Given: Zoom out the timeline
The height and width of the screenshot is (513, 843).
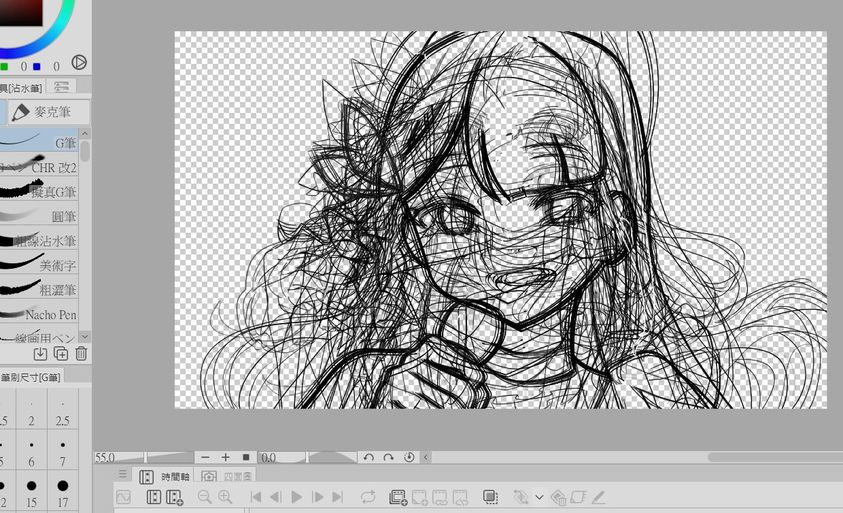Looking at the screenshot, I should coord(204,497).
